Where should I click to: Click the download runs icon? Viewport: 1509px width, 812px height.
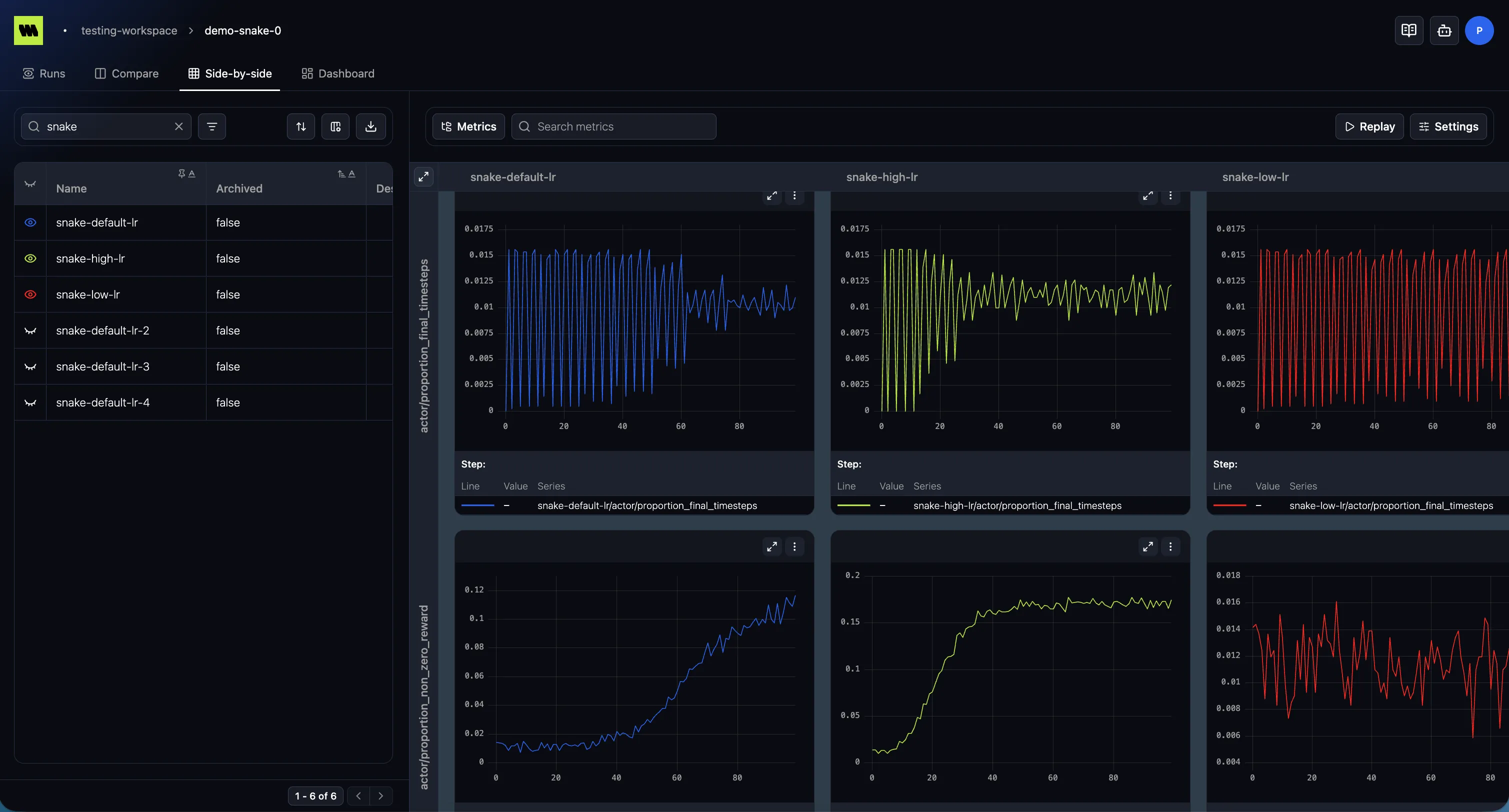(x=371, y=126)
